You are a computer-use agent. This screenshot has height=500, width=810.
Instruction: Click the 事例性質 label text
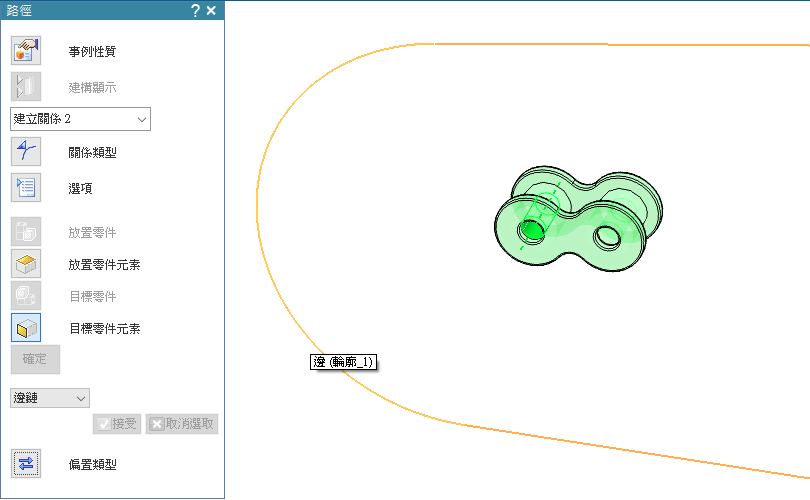click(92, 52)
